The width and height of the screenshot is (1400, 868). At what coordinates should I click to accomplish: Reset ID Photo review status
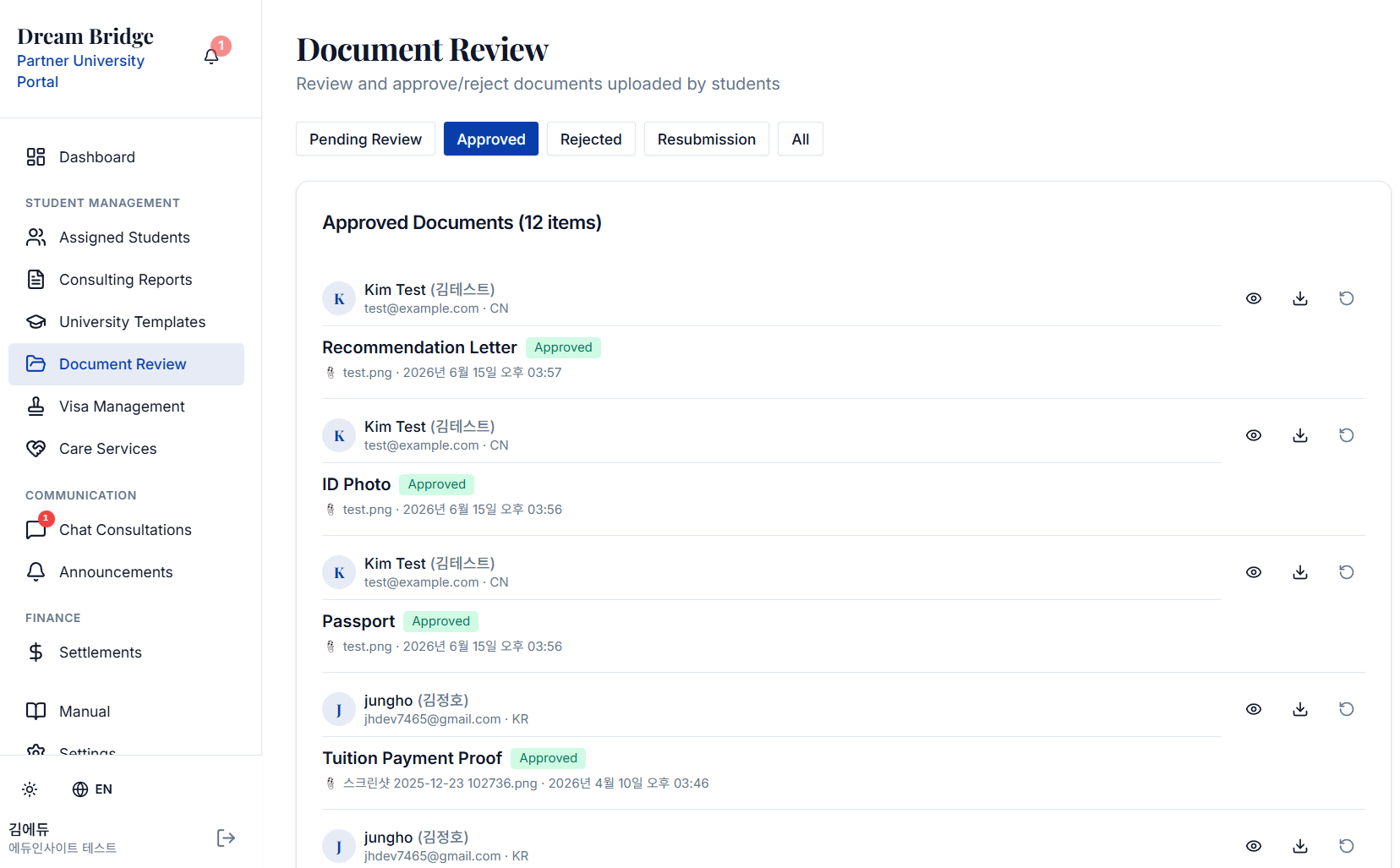pyautogui.click(x=1347, y=435)
